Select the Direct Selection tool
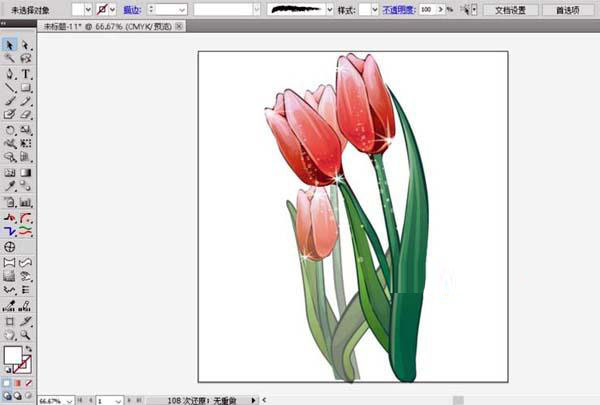Viewport: 600px width, 405px height. [x=26, y=45]
